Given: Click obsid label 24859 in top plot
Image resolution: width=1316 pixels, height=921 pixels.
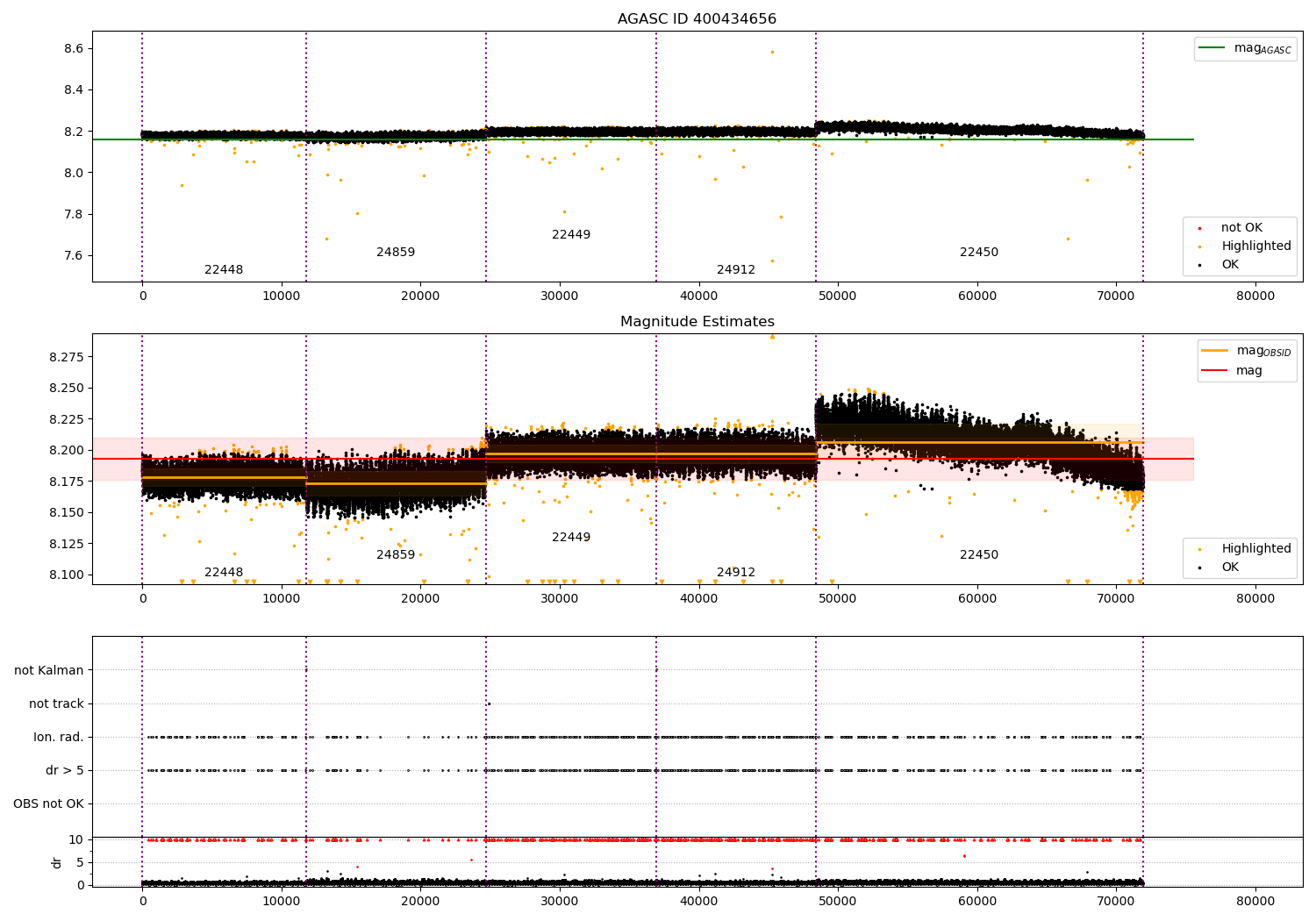Looking at the screenshot, I should 396,253.
